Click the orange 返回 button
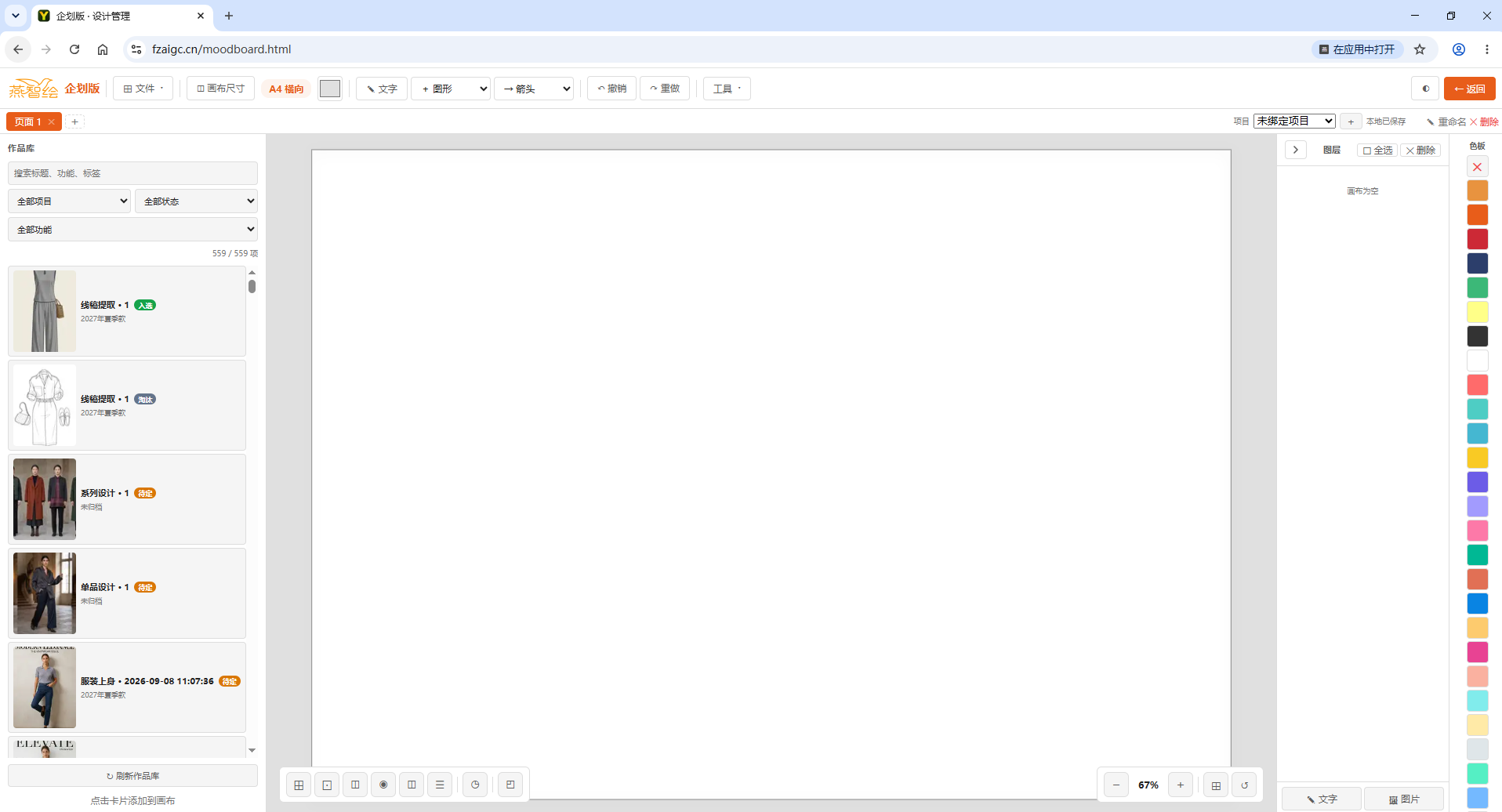The width and height of the screenshot is (1502, 812). click(1470, 89)
